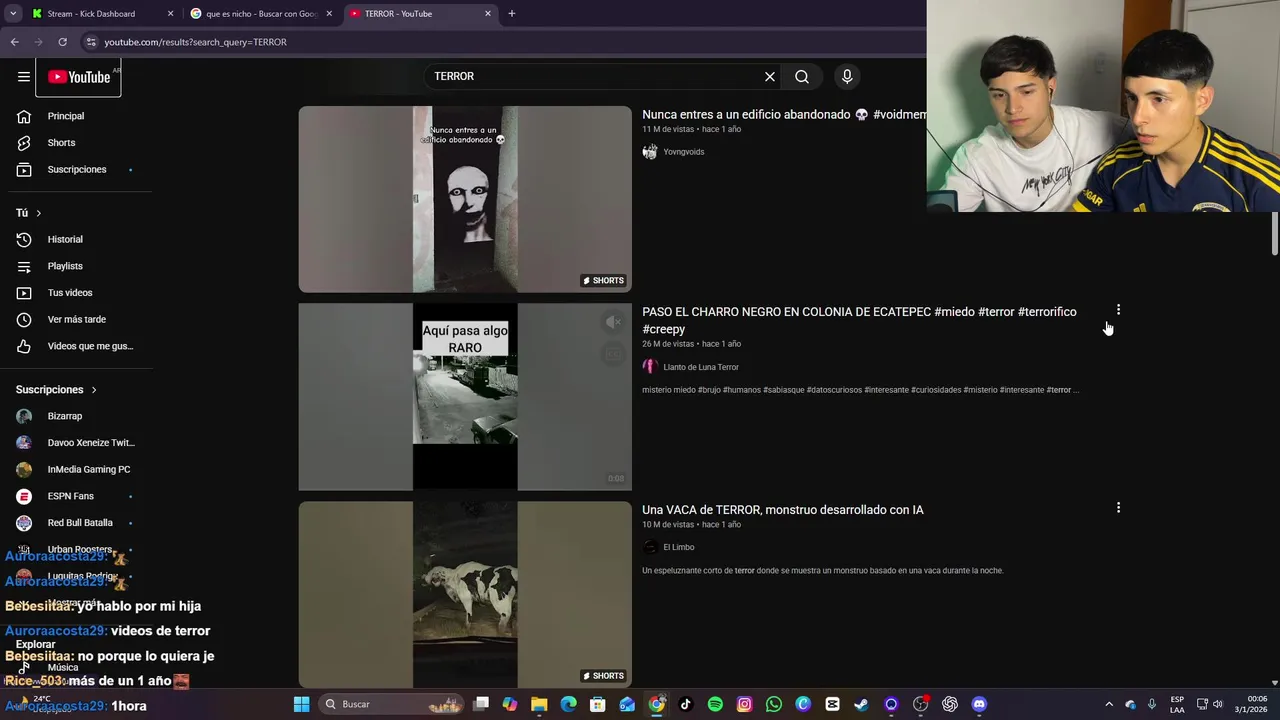Viewport: 1280px width, 720px height.
Task: Show hidden system tray icons chevron
Action: (1108, 704)
